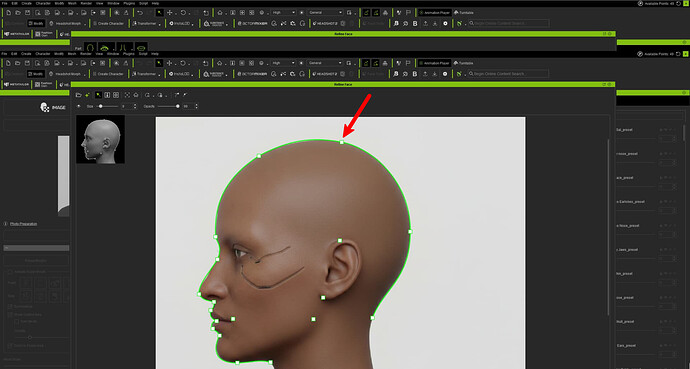Screen dimensions: 690x369
Task: Open the General dropdown in back window
Action: [325, 13]
